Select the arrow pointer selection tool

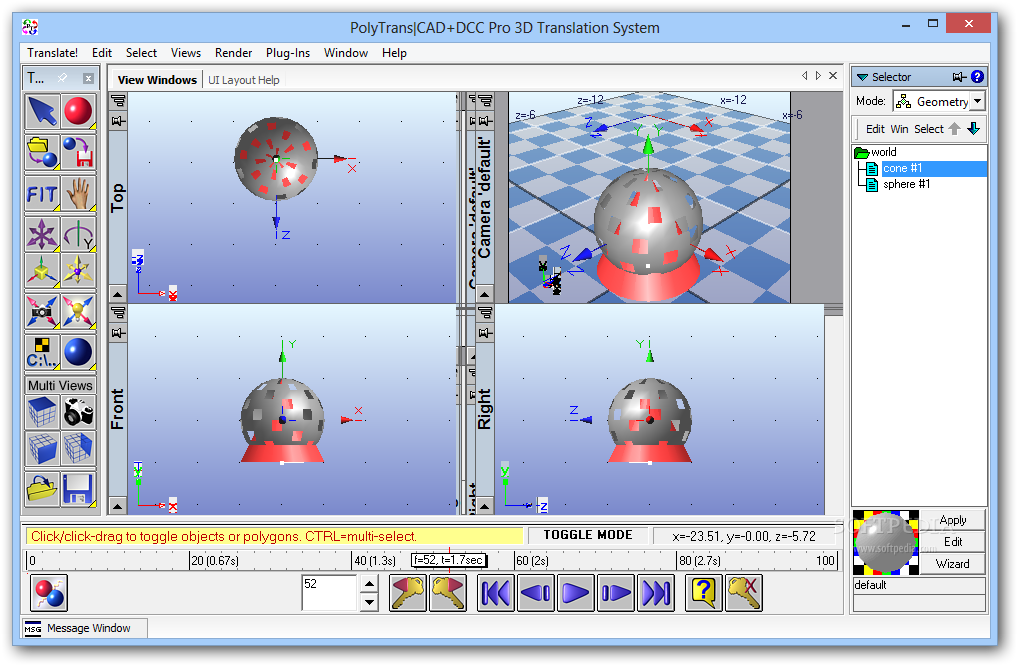pos(42,111)
